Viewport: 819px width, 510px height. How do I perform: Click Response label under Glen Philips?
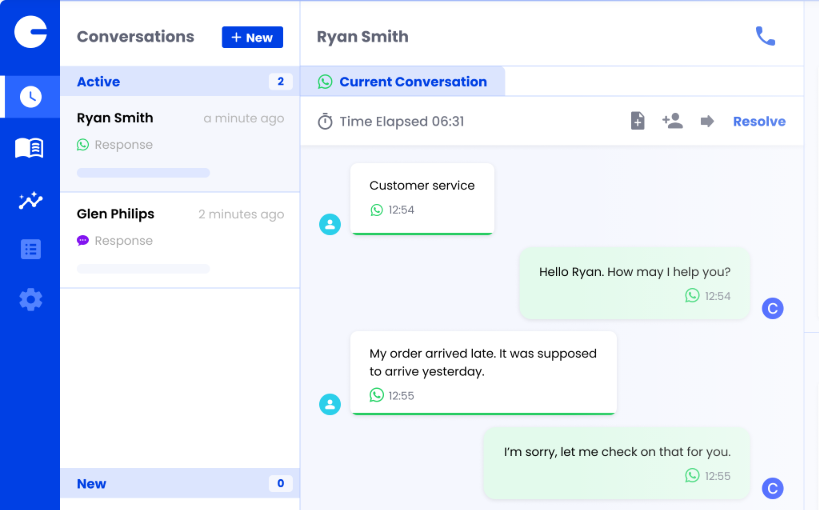[x=124, y=241]
